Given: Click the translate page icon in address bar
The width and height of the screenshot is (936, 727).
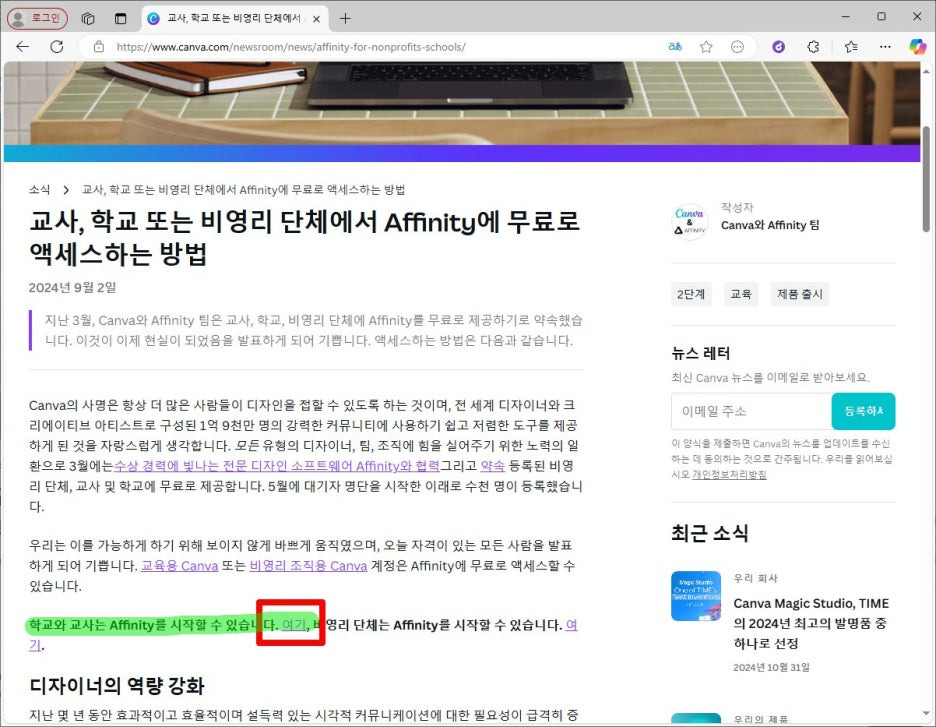Looking at the screenshot, I should (x=675, y=47).
